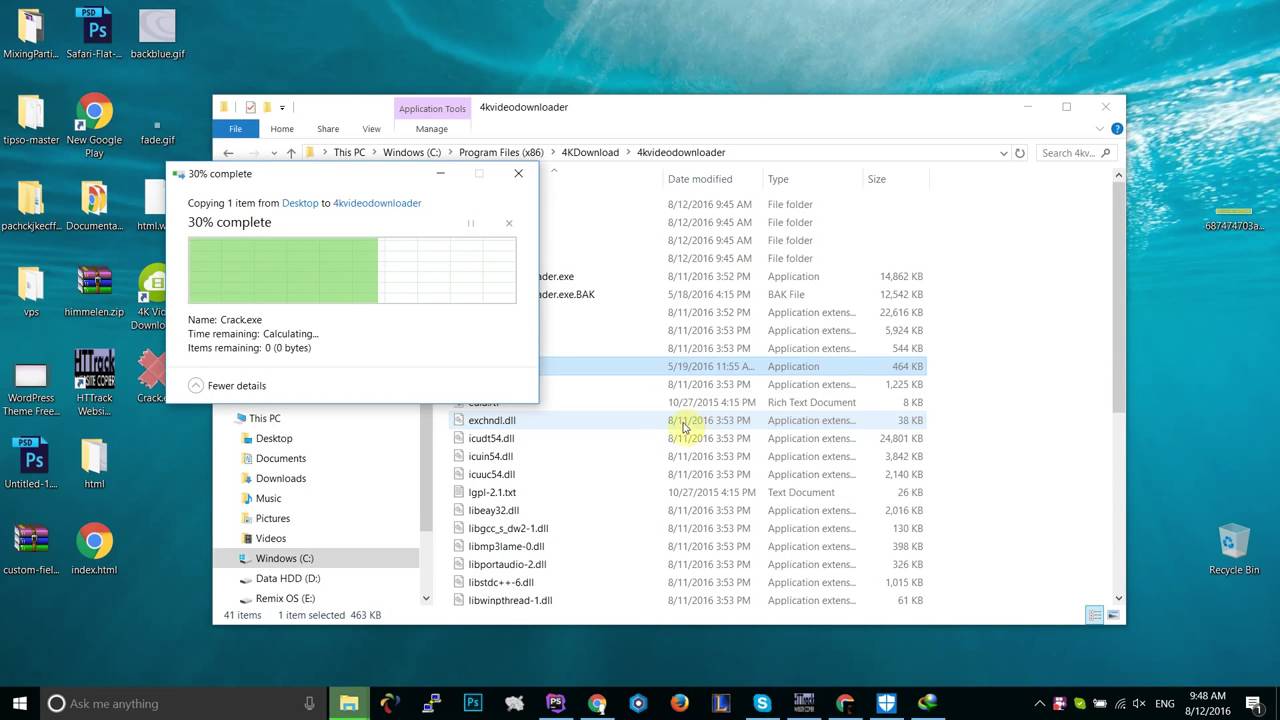Select Music in the navigation pane
The width and height of the screenshot is (1280, 720).
(268, 498)
